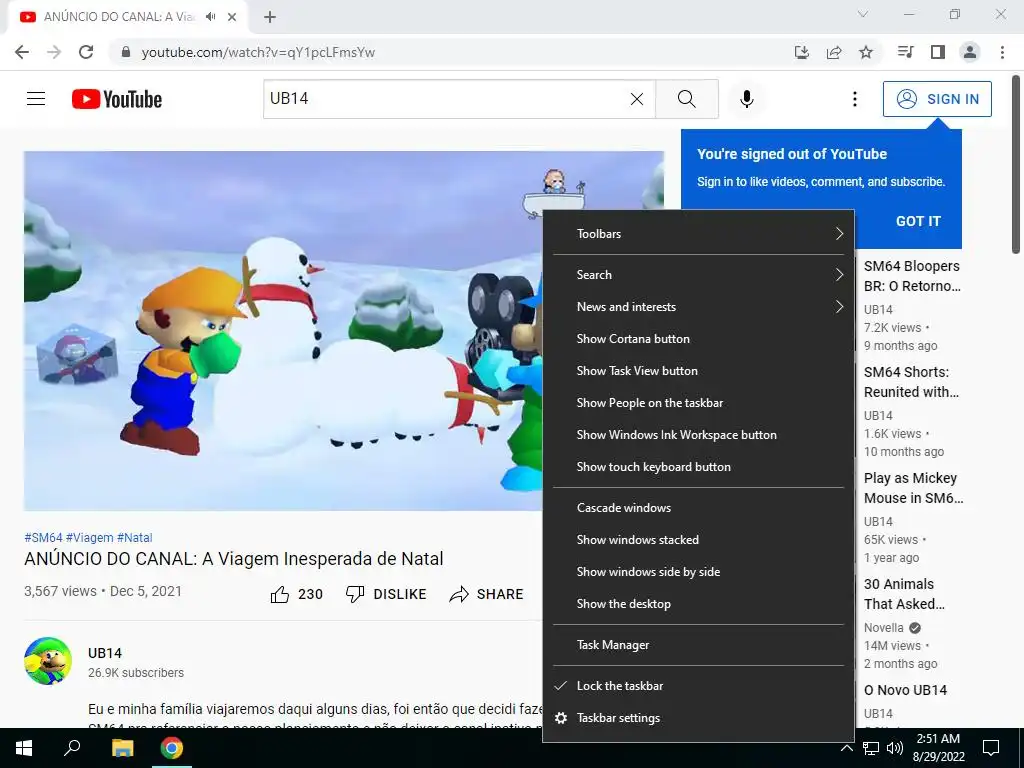This screenshot has width=1024, height=768.
Task: Toggle Chrome side panel
Action: (x=938, y=52)
